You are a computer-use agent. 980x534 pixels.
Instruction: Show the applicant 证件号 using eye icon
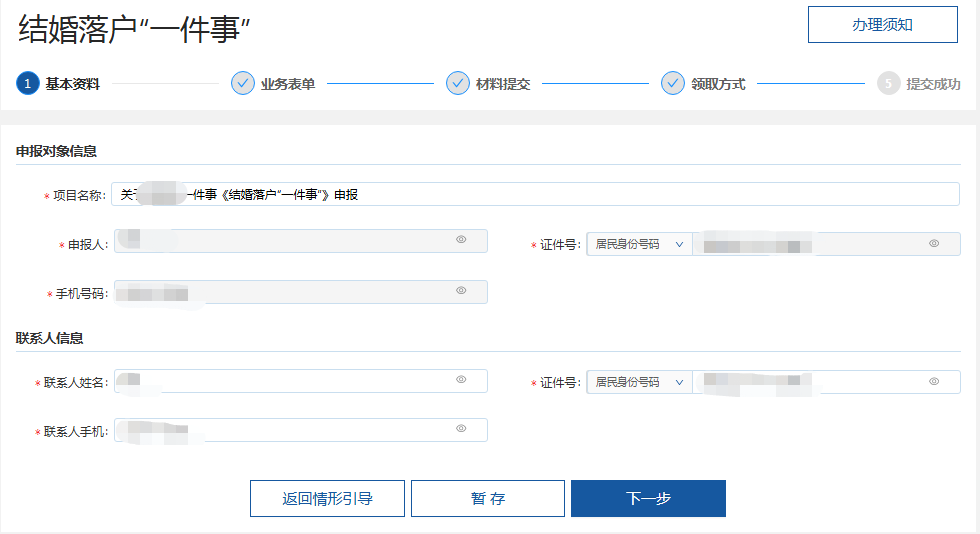point(934,243)
